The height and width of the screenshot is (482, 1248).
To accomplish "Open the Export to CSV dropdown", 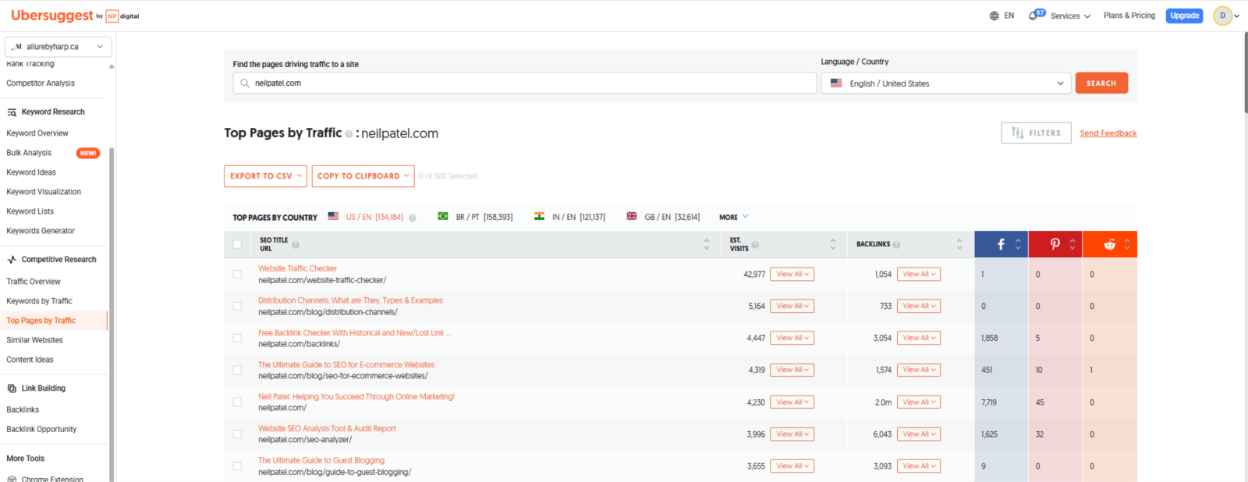I will pos(266,176).
